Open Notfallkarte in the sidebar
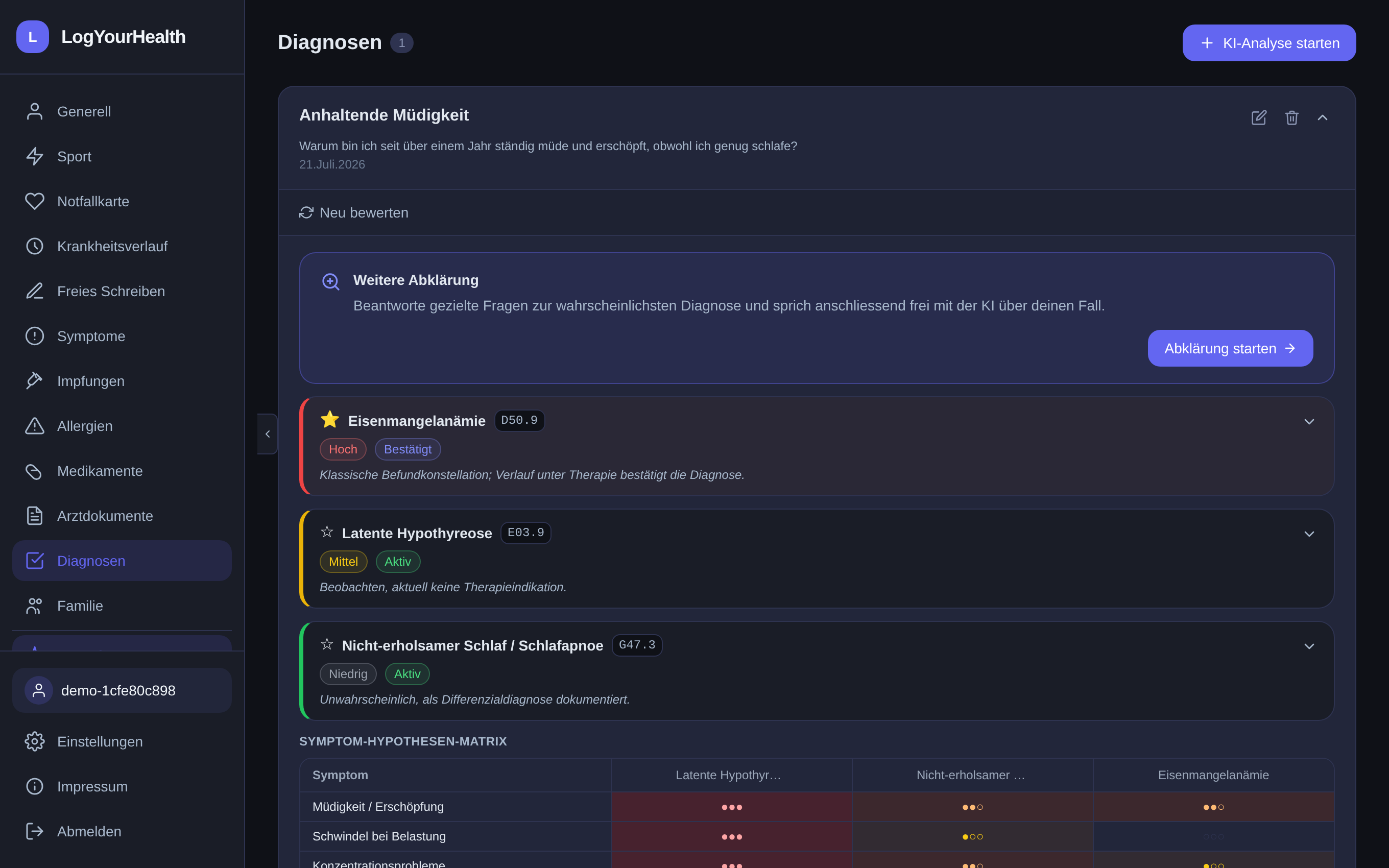 coord(122,202)
